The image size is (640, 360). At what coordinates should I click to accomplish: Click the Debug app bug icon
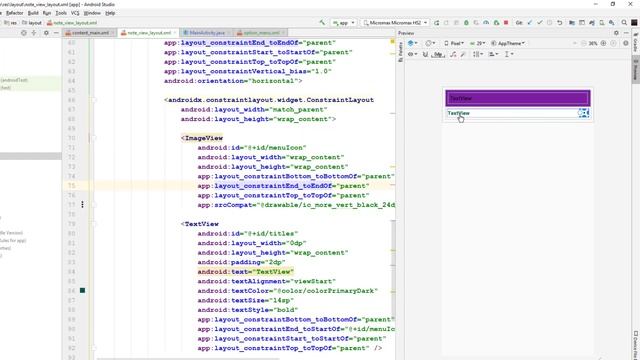tap(466, 23)
